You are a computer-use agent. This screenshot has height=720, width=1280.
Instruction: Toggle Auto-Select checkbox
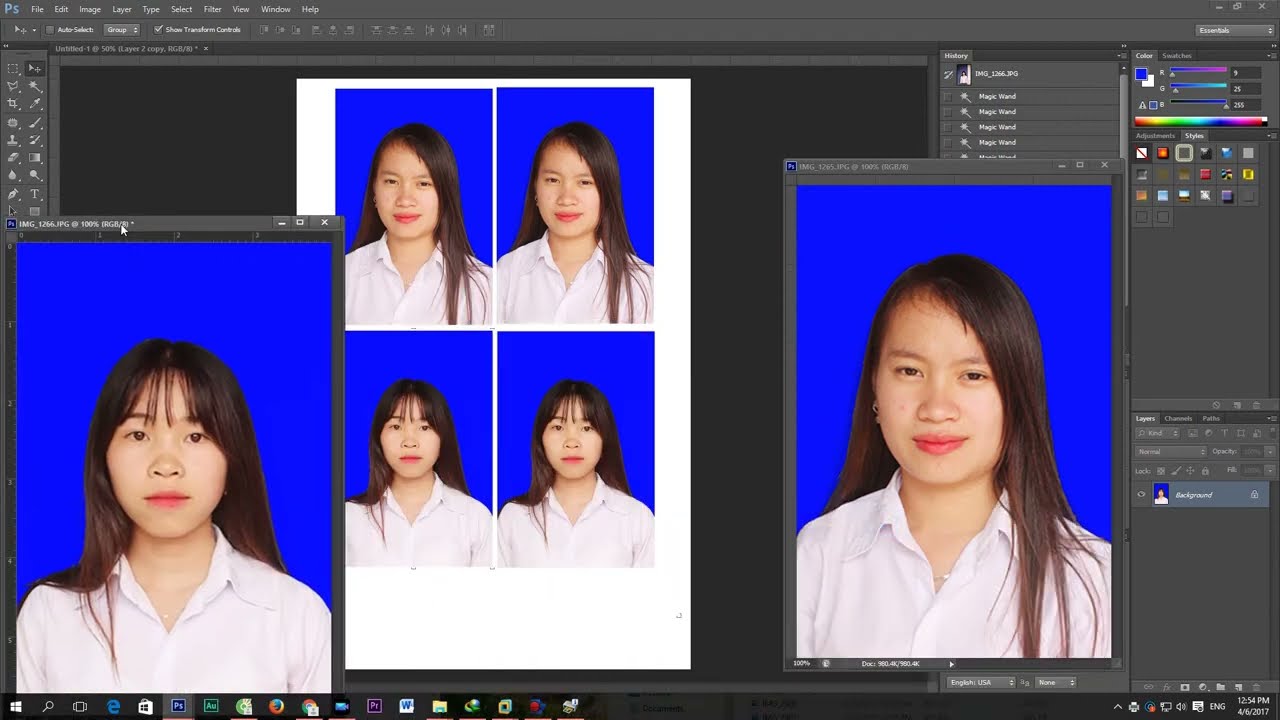click(x=50, y=30)
